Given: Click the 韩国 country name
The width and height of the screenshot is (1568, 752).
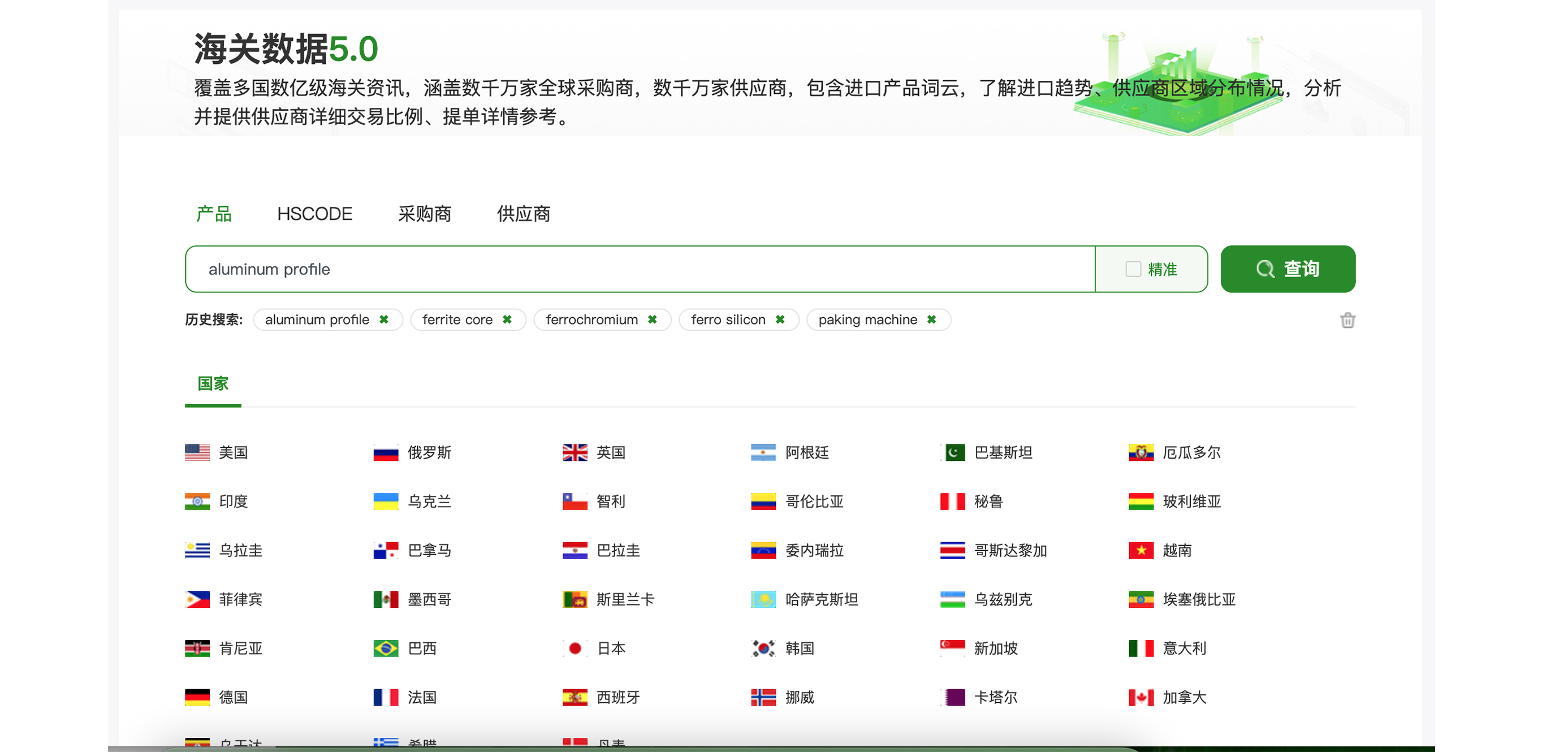Looking at the screenshot, I should click(800, 648).
